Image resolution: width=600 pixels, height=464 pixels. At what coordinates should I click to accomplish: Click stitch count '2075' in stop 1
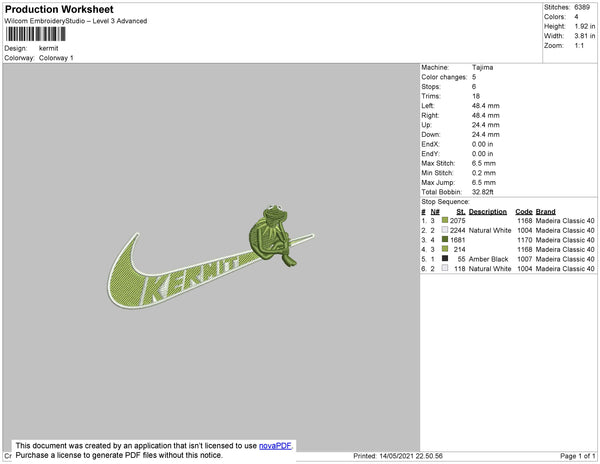point(457,221)
